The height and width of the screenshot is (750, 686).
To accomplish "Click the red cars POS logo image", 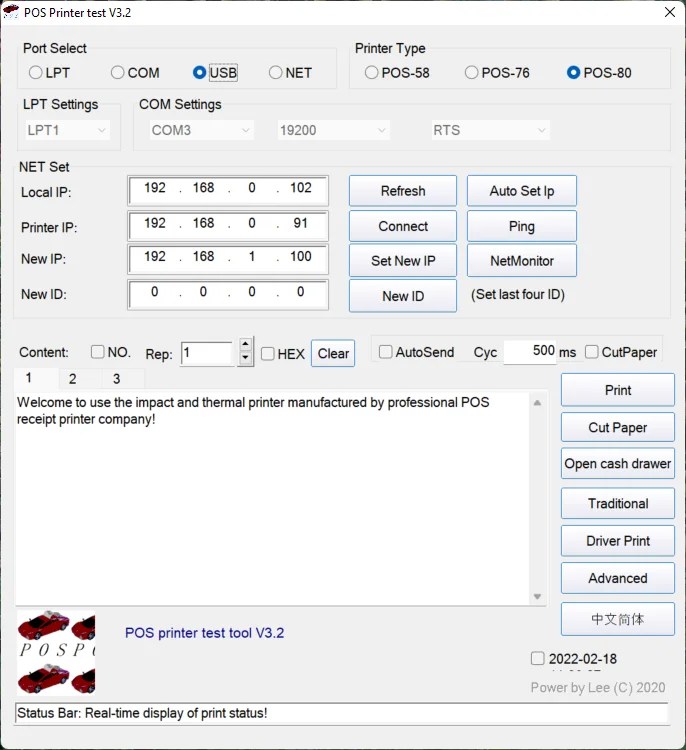I will (56, 651).
